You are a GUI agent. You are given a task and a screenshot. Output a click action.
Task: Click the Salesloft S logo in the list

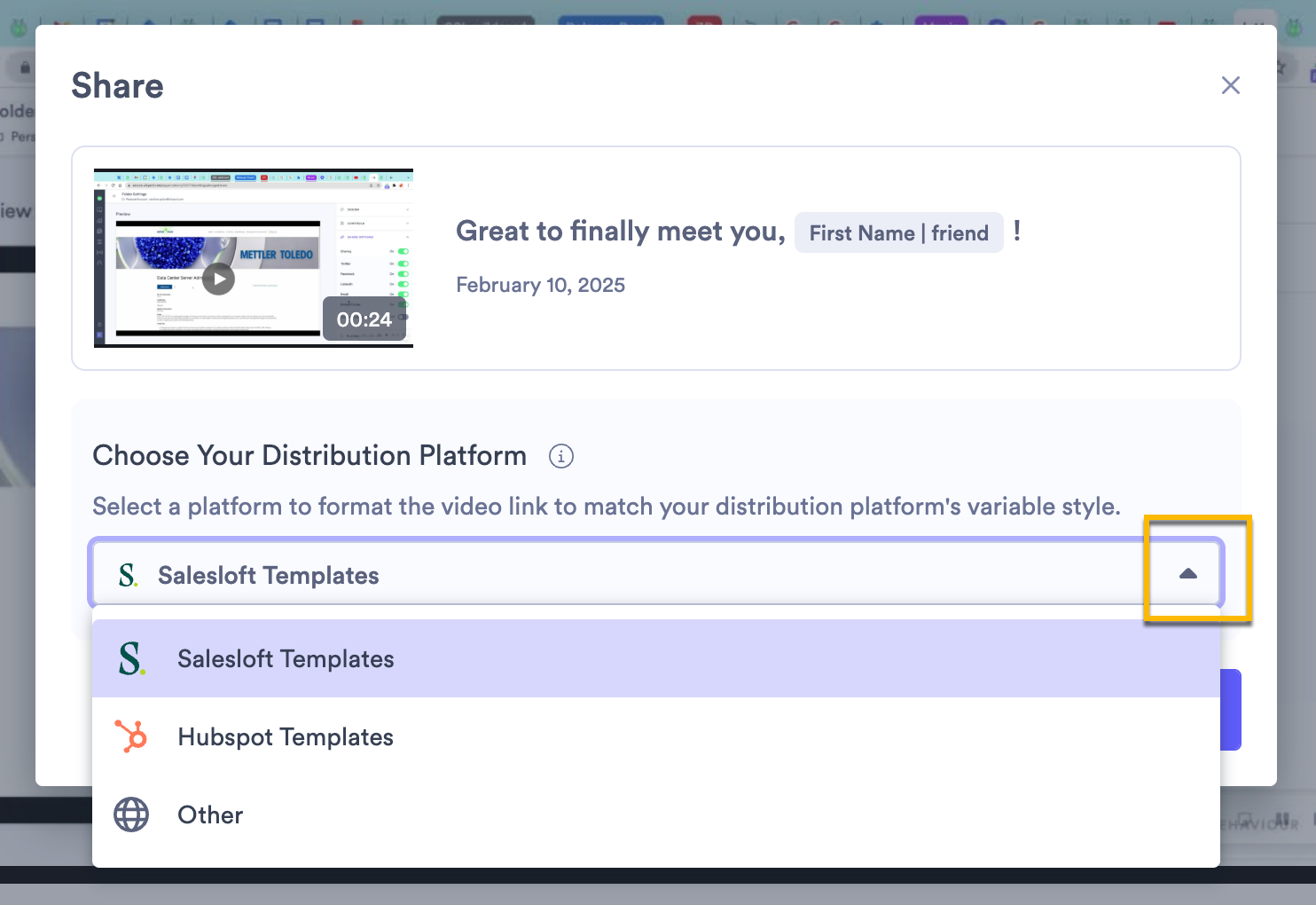131,658
